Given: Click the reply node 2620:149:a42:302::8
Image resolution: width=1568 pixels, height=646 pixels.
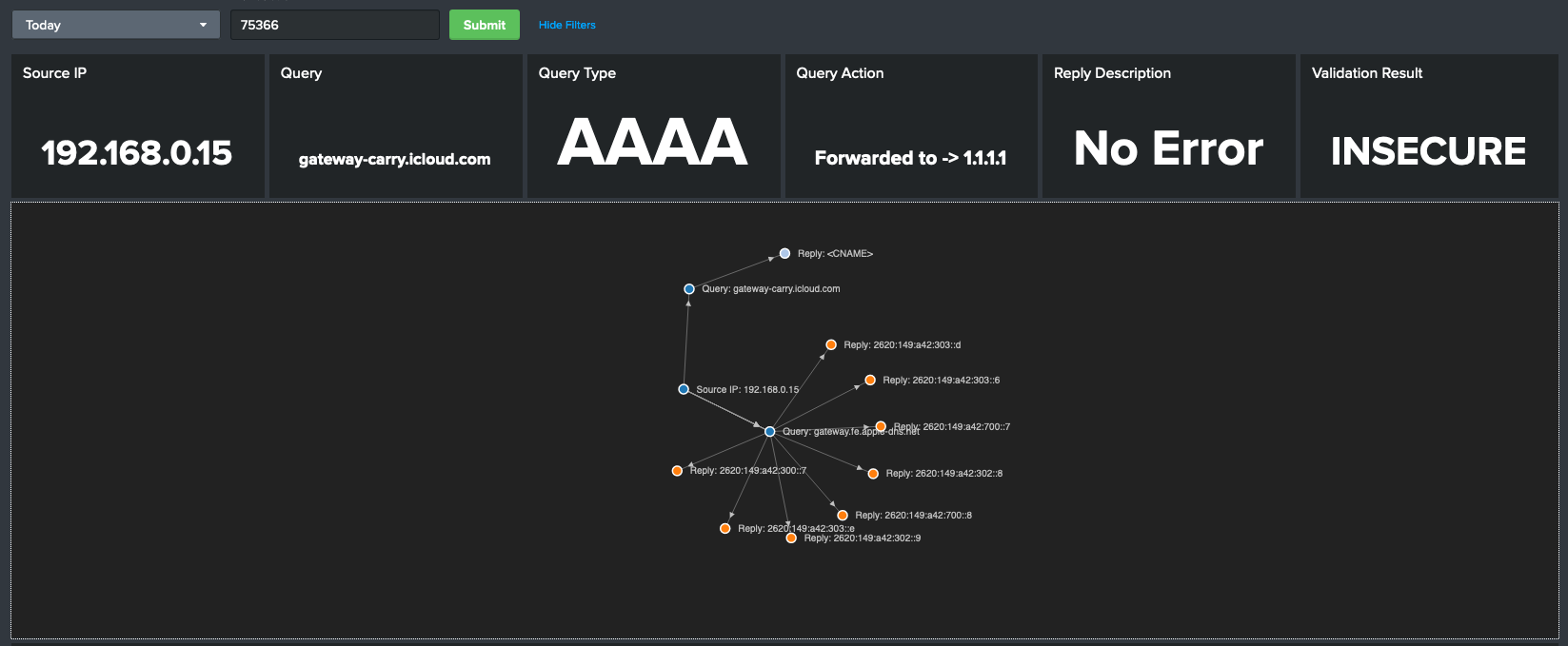Looking at the screenshot, I should pos(873,473).
